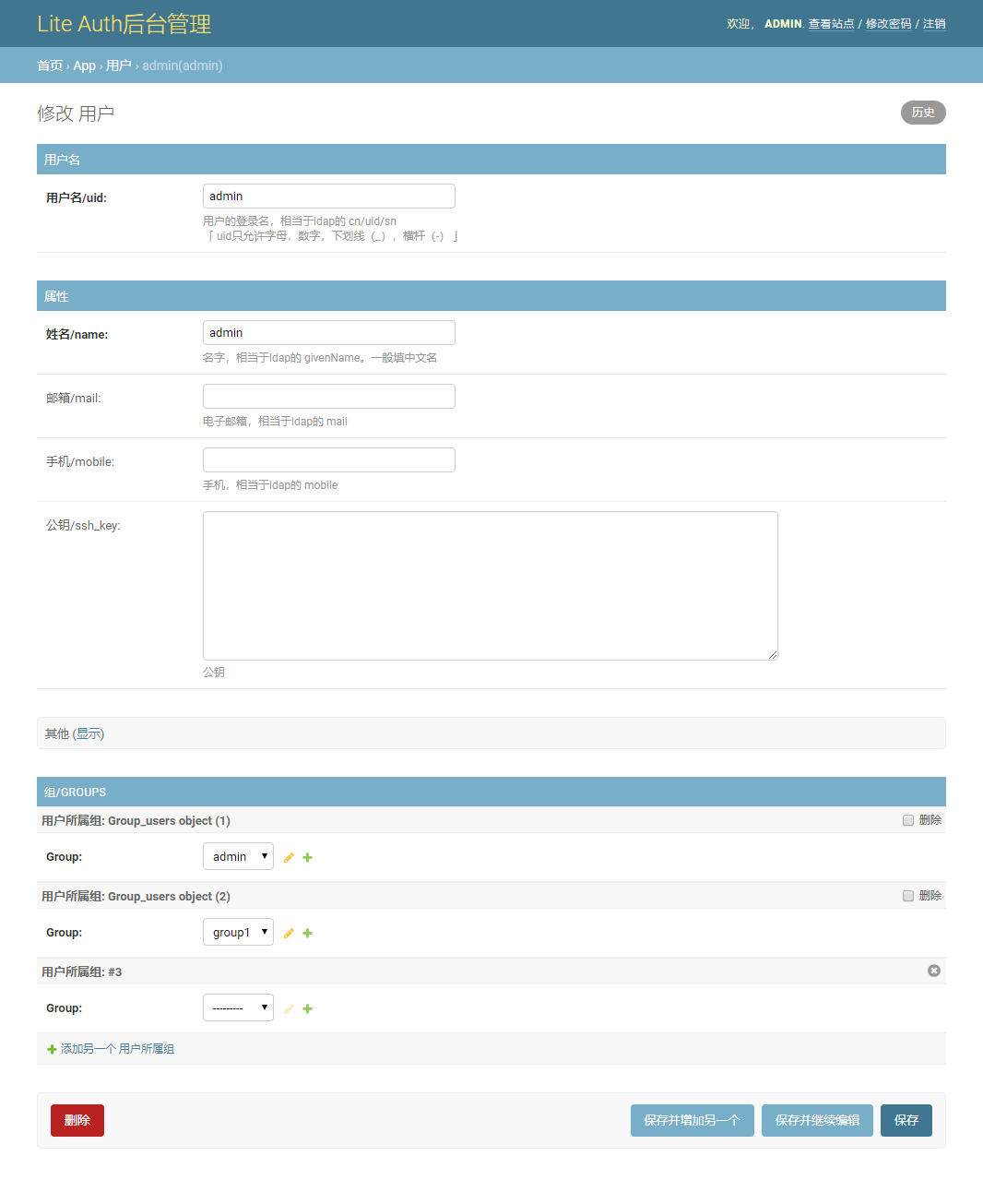Screen dimensions: 983x1204
Task: Click the 组/GROUPS section header
Action: click(x=491, y=792)
